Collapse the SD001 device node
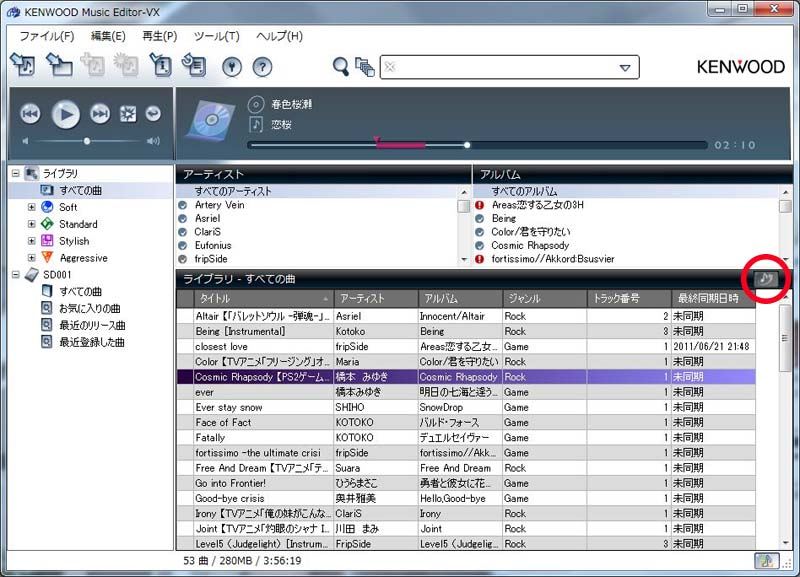Viewport: 800px width, 577px height. coord(16,274)
